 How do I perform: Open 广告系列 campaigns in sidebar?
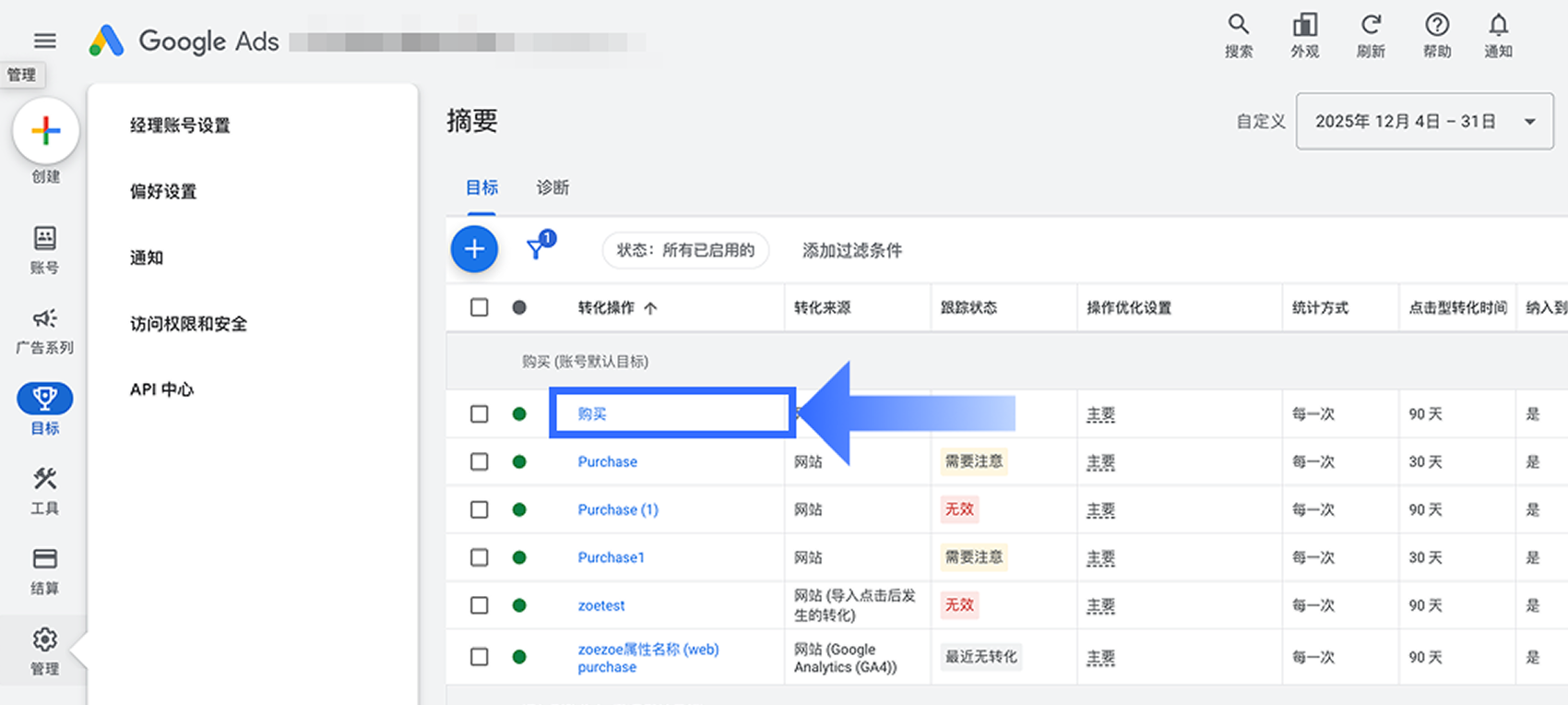click(44, 329)
